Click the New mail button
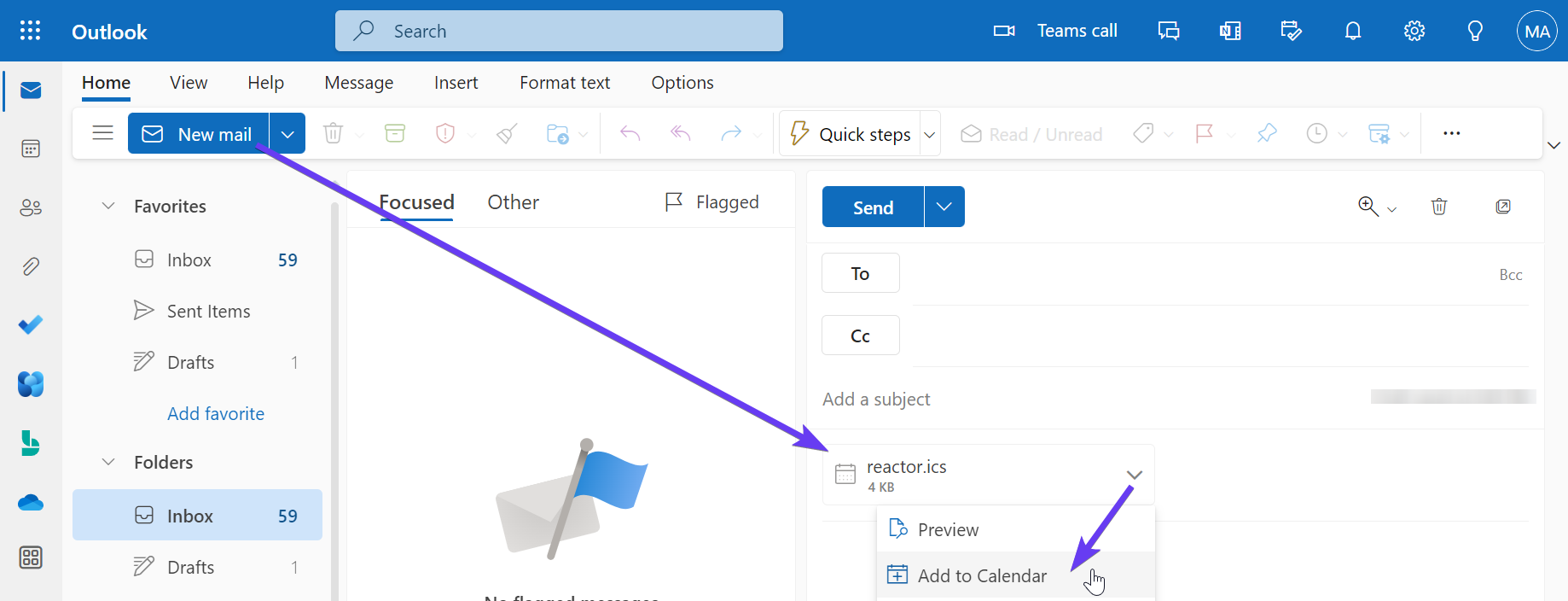1568x601 pixels. coord(198,134)
